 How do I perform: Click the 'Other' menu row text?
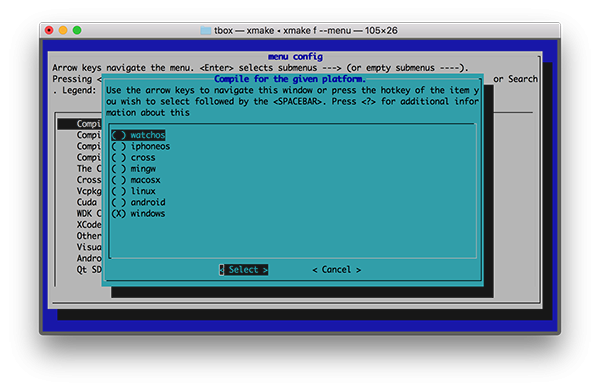(x=89, y=236)
